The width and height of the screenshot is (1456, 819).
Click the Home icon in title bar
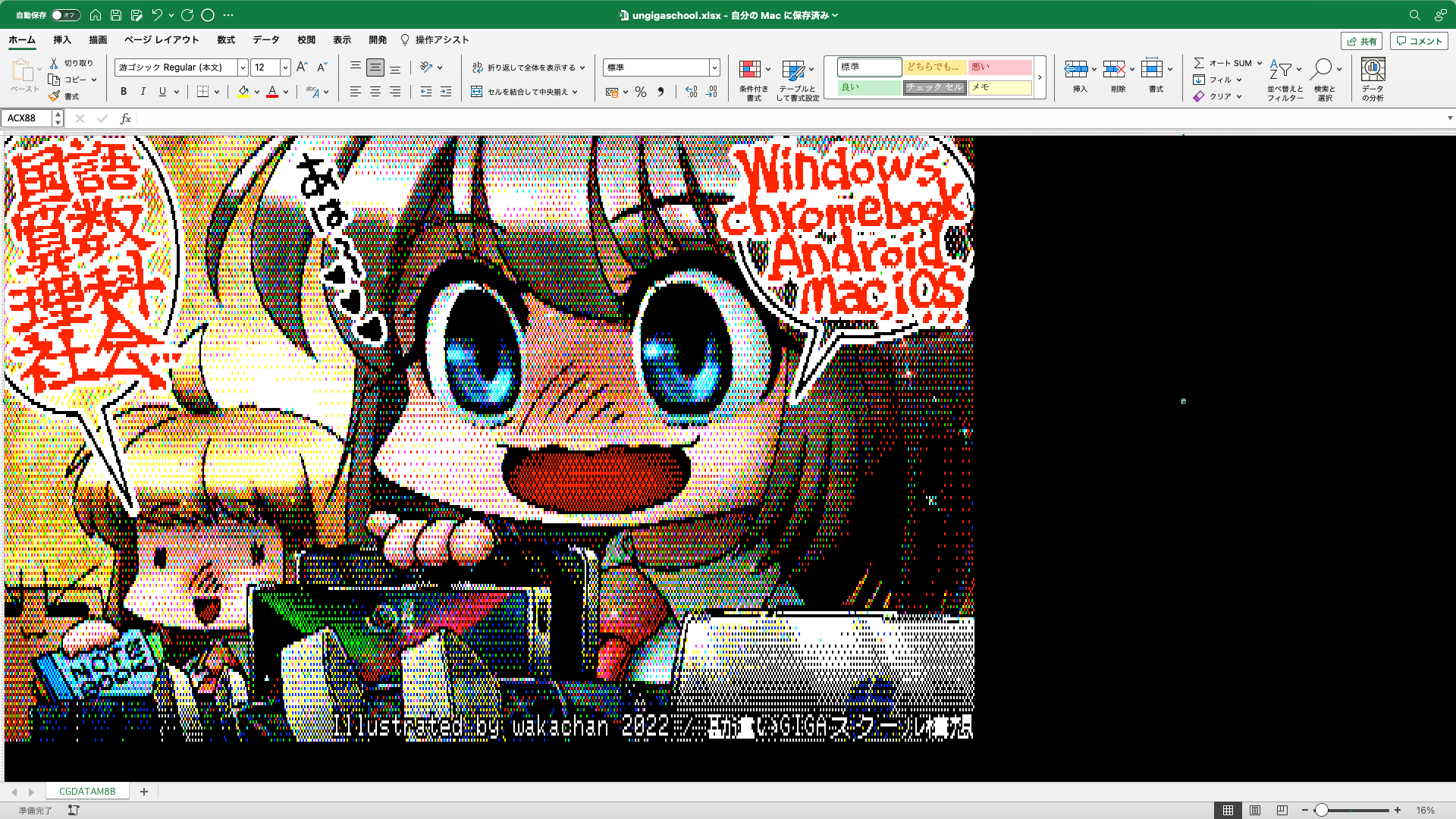96,15
